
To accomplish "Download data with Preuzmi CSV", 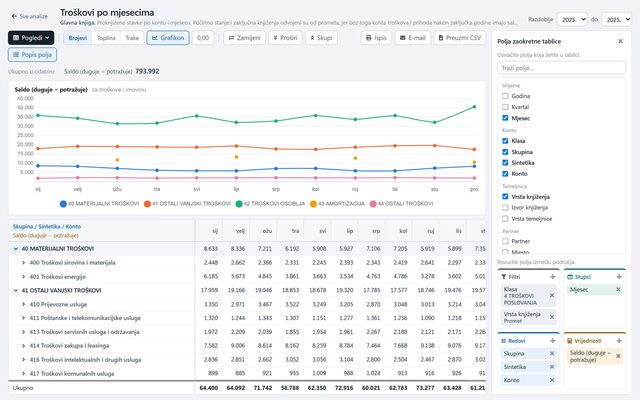I will click(460, 38).
